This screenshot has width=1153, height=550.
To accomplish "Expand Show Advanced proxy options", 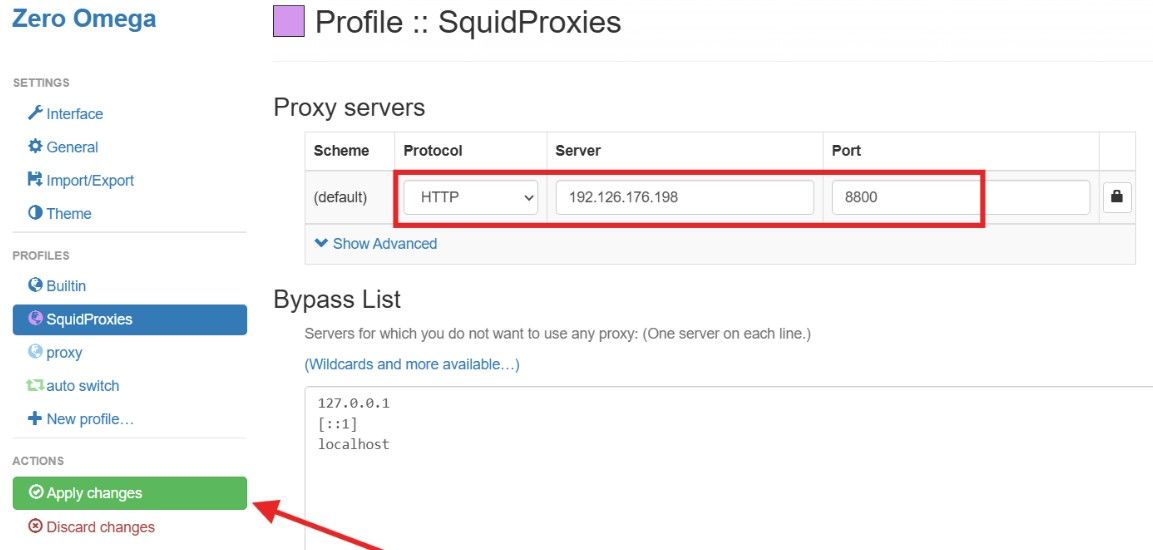I will (375, 243).
